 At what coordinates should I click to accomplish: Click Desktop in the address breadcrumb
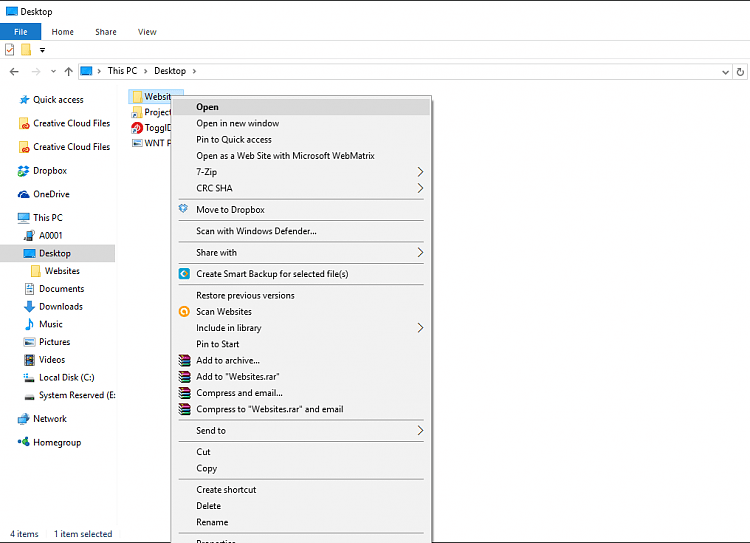pos(170,71)
